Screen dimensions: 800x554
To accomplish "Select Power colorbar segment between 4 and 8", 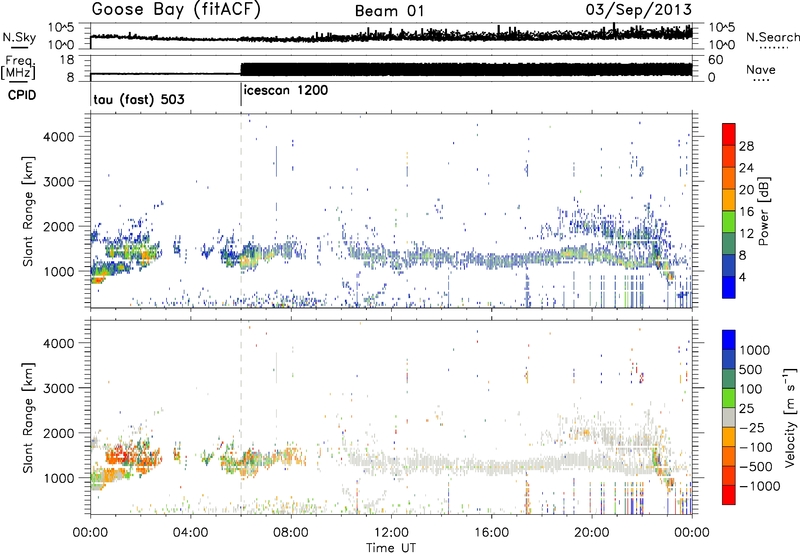I will 729,265.
